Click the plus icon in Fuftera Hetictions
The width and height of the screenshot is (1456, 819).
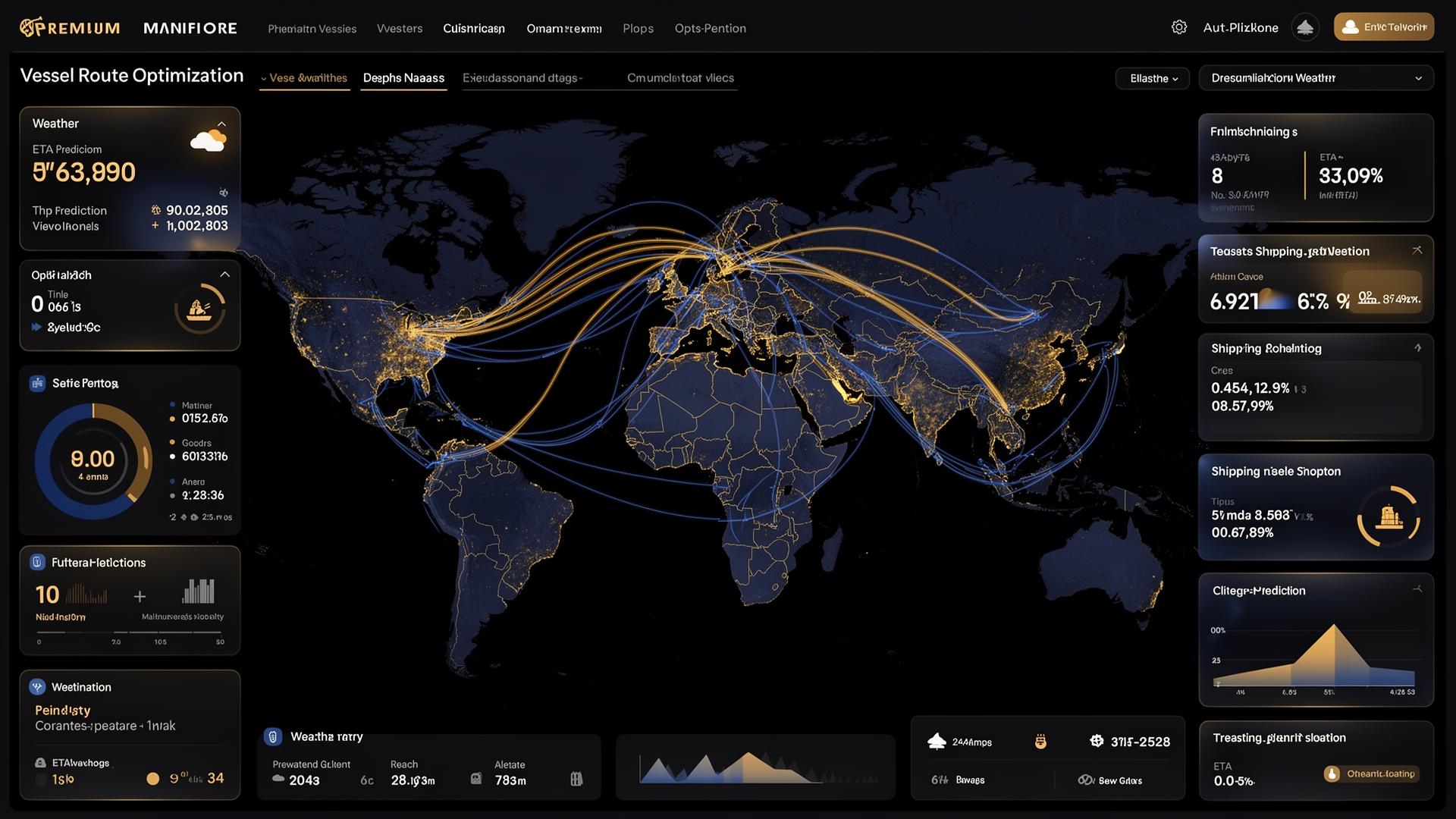click(x=140, y=596)
